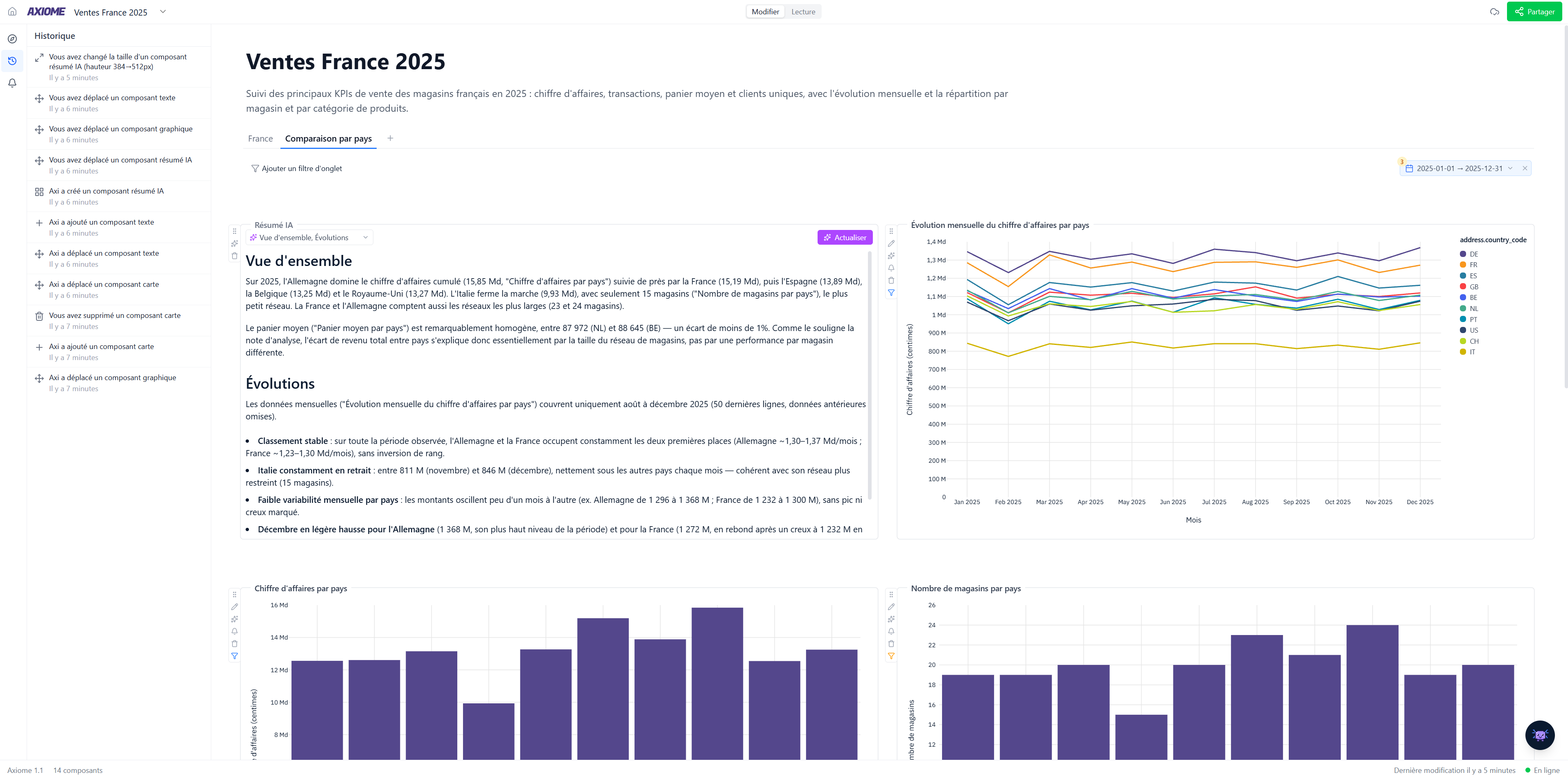Switch to Modifier mode
The width and height of the screenshot is (1568, 777).
coord(765,11)
